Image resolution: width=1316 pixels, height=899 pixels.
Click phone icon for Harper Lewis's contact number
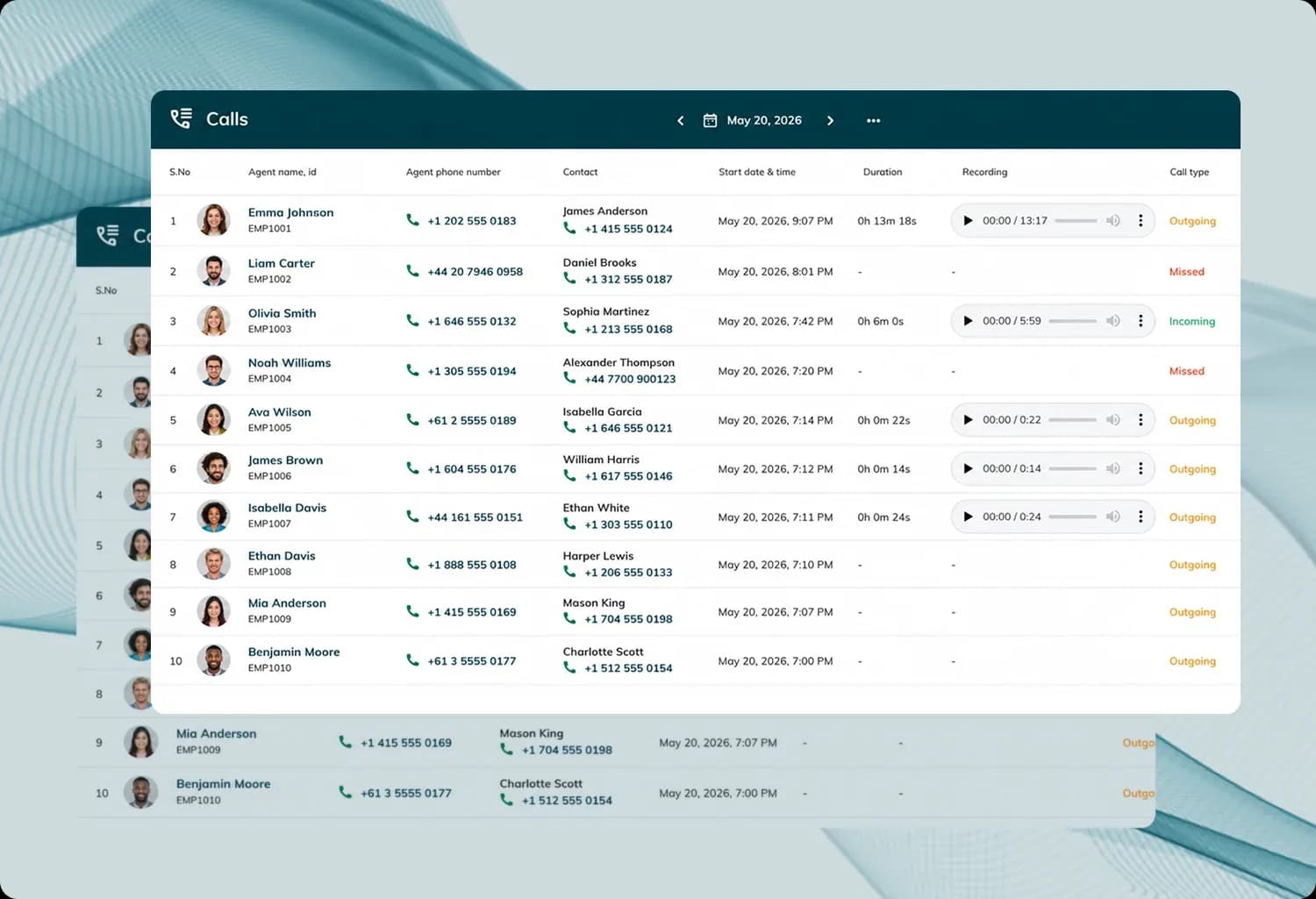click(x=569, y=572)
